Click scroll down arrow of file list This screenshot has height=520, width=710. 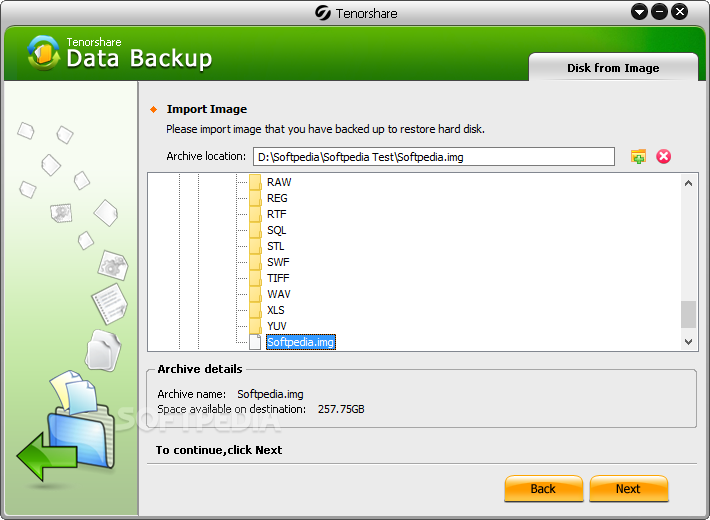tap(688, 342)
